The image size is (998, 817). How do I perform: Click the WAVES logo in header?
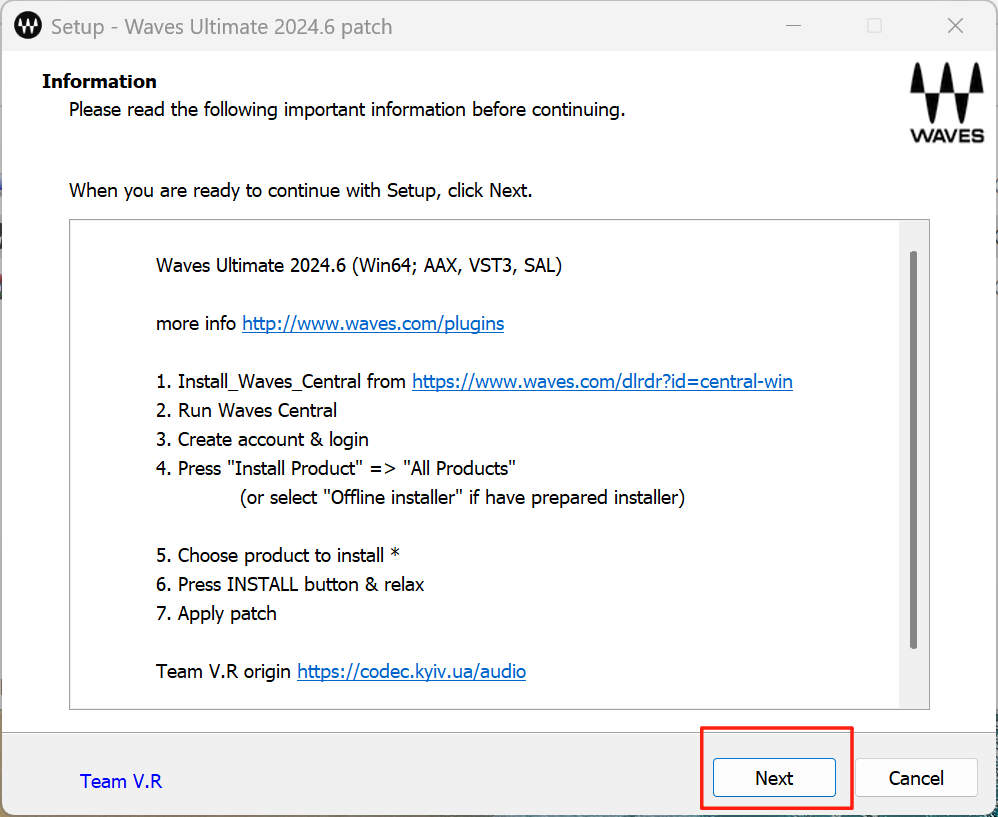[946, 102]
